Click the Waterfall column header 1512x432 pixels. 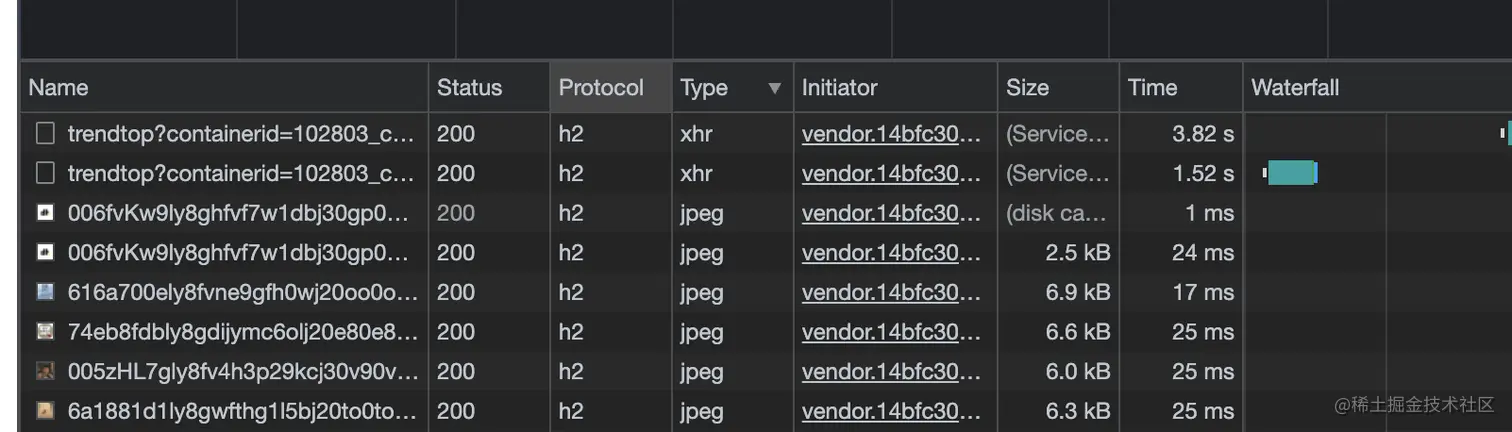click(x=1295, y=88)
